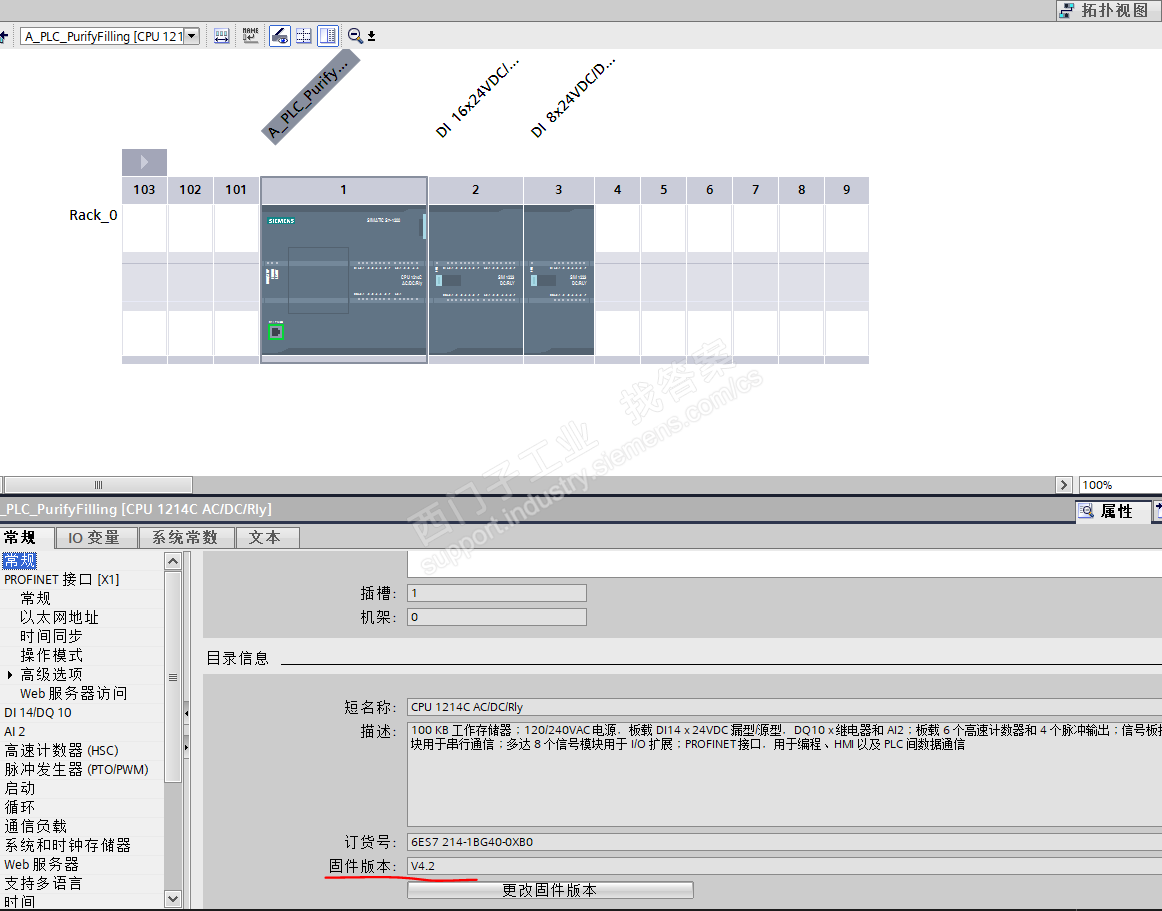Viewport: 1162px width, 911px height.
Task: Click empty rack slot header 4
Action: coord(617,190)
